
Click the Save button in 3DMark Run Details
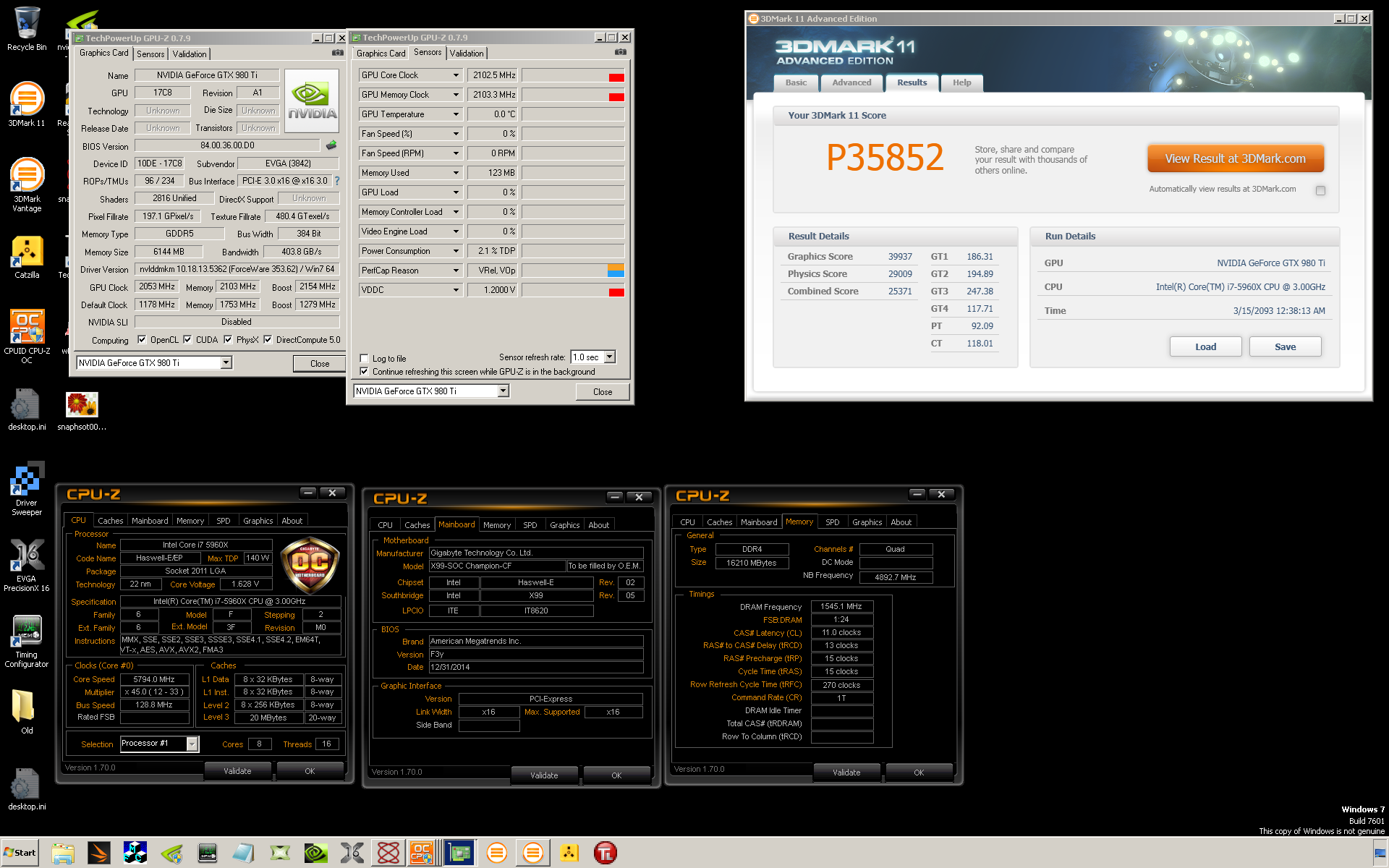(1285, 346)
